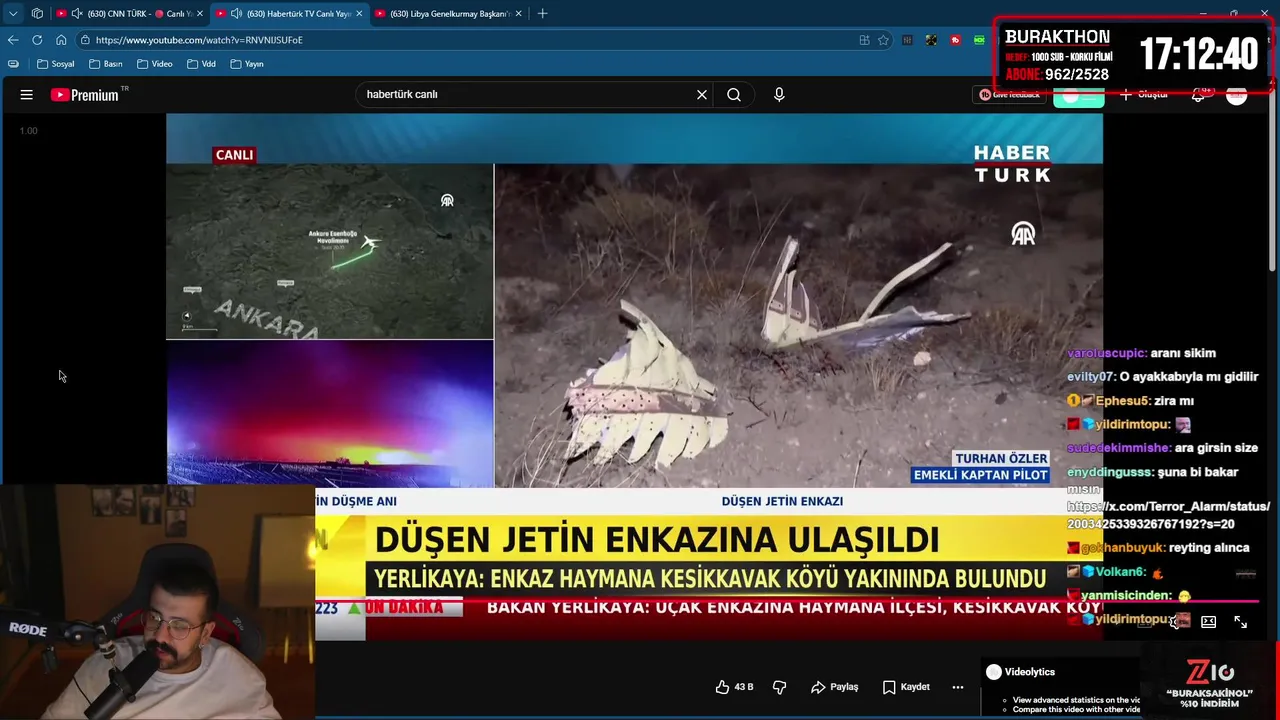Image resolution: width=1280 pixels, height=720 pixels.
Task: Click the first bookmark bar icon before Sosyal
Action: (13, 64)
